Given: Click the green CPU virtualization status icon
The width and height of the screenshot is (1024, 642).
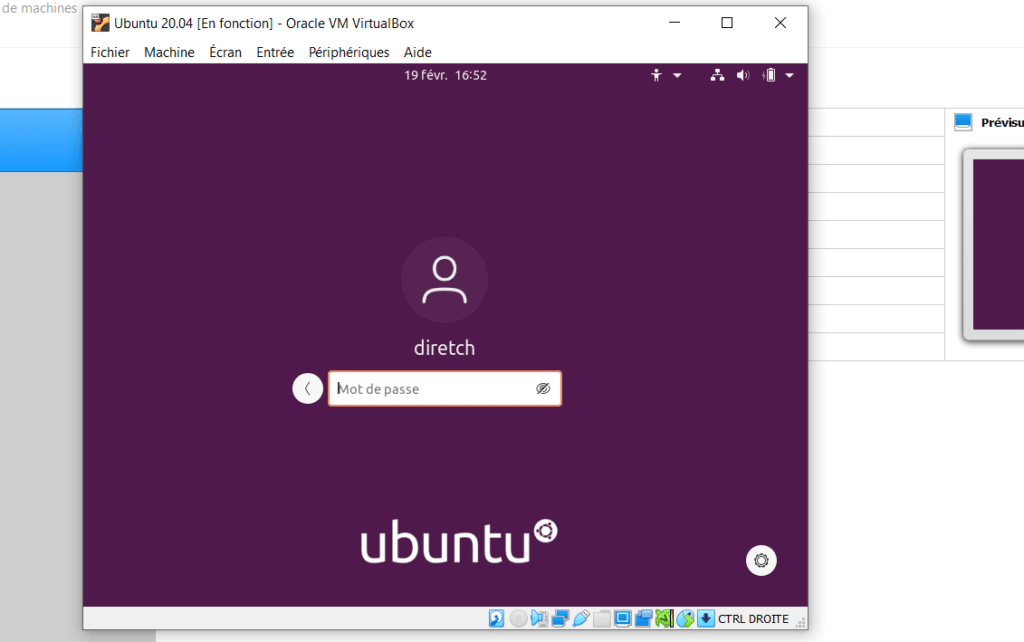Looking at the screenshot, I should point(664,618).
